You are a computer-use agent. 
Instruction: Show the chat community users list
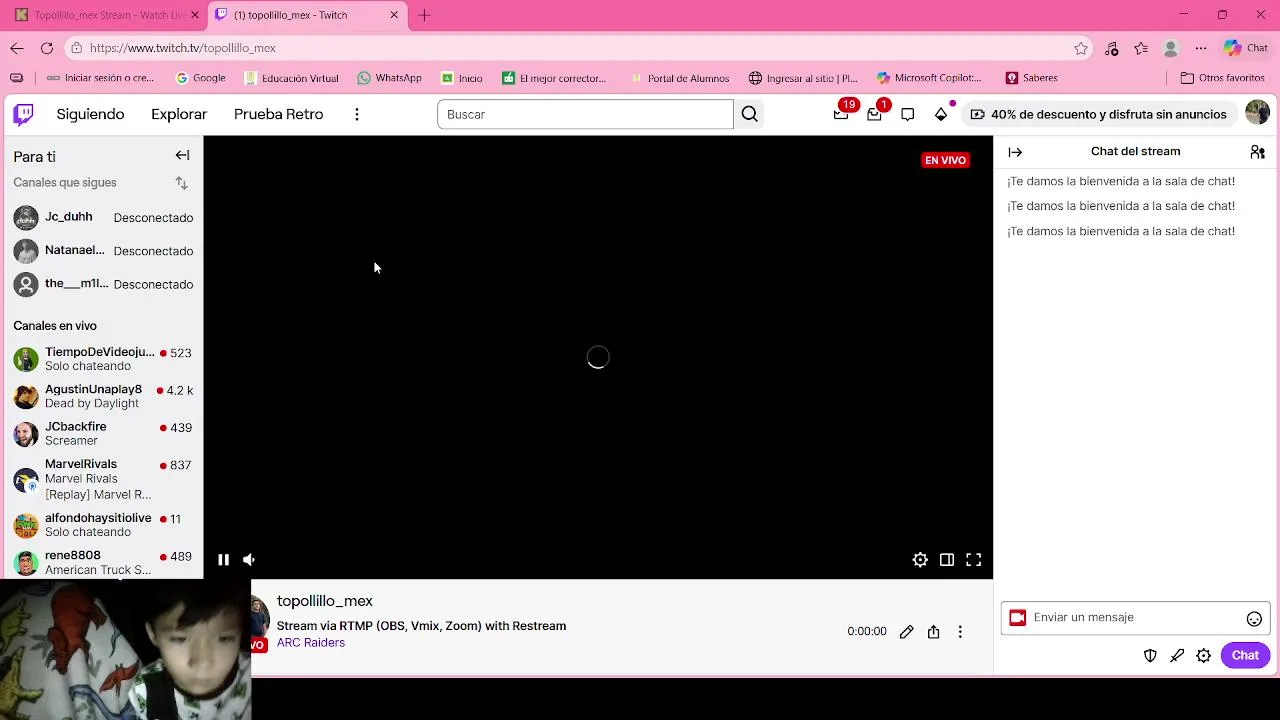(x=1257, y=152)
